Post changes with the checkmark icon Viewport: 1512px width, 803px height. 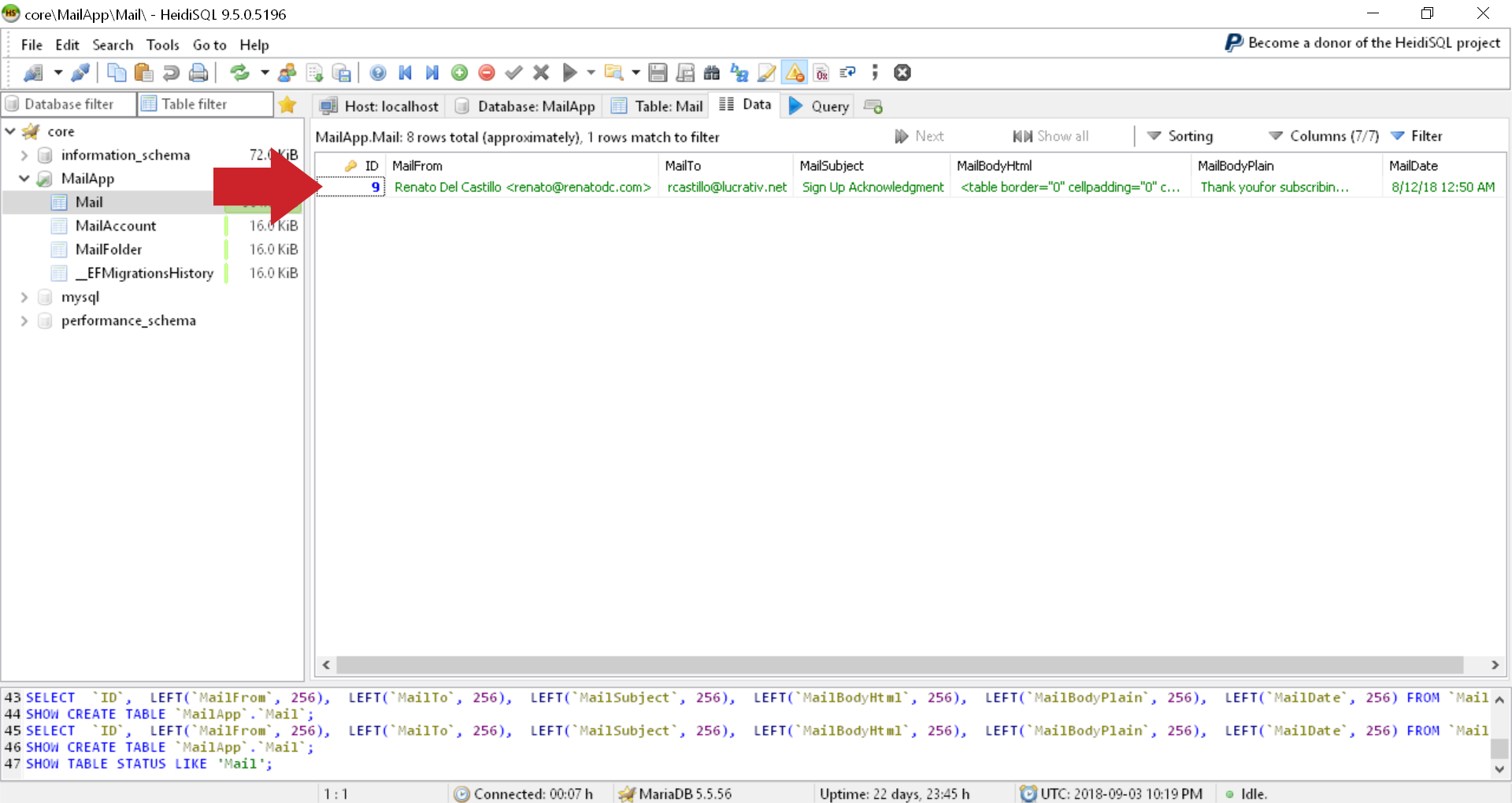[513, 73]
